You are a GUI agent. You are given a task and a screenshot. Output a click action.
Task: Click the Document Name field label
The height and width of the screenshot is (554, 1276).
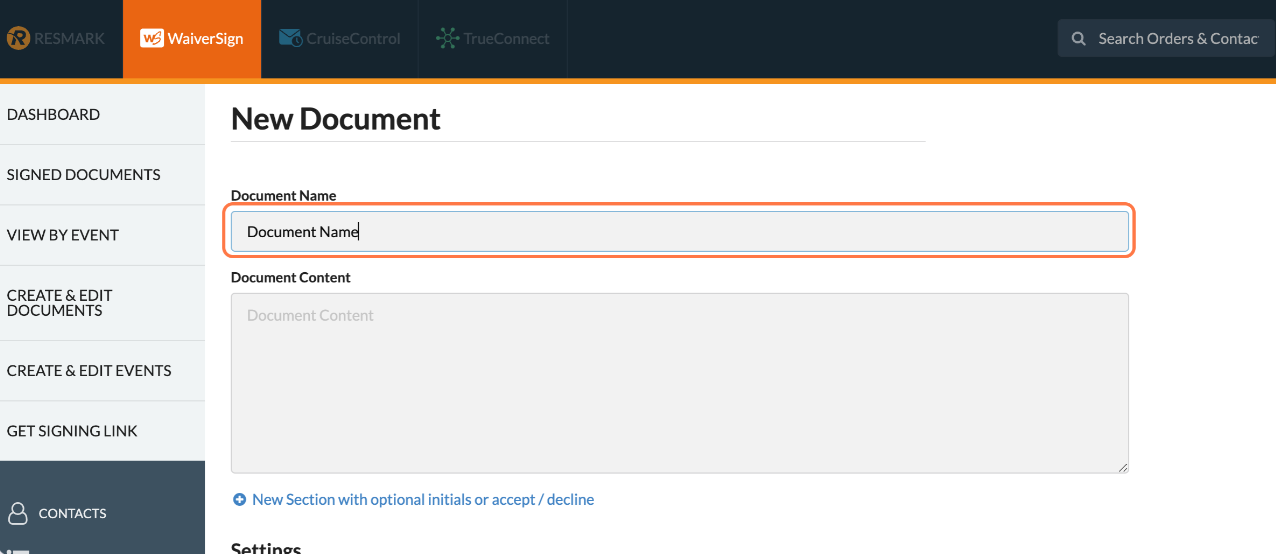click(x=283, y=196)
